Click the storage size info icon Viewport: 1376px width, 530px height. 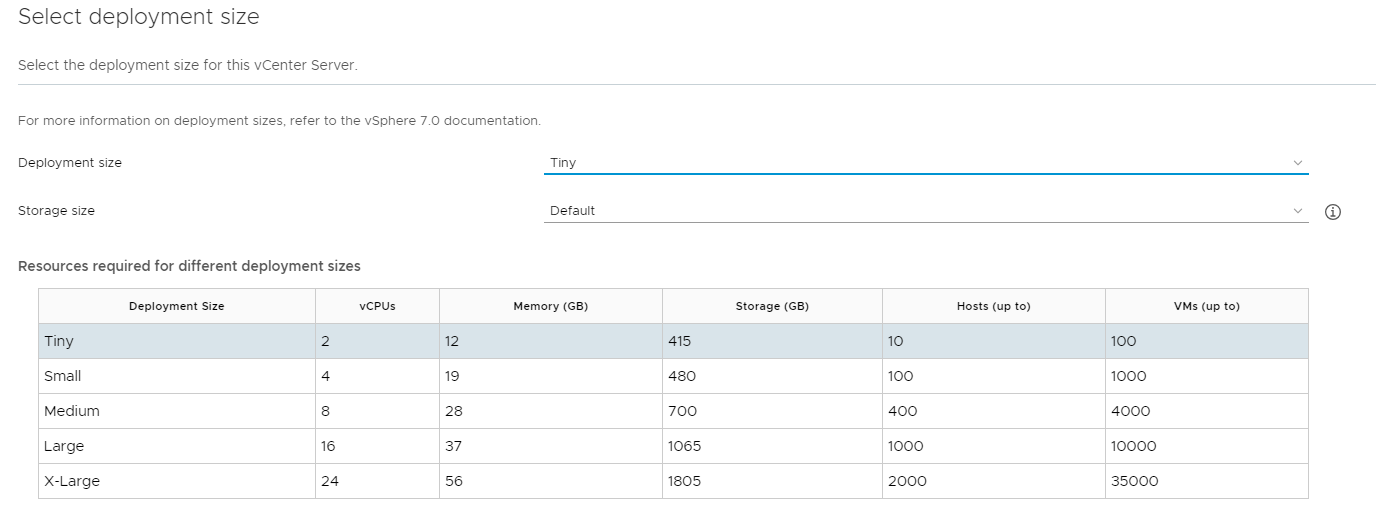(1332, 212)
